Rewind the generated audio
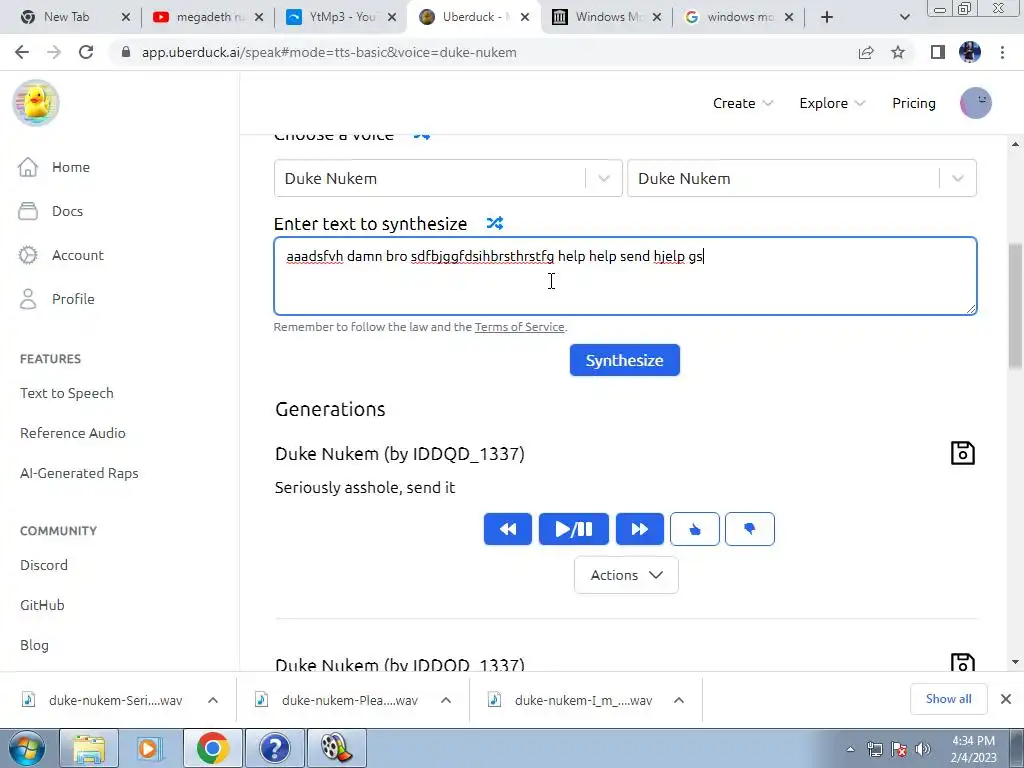 pos(507,529)
